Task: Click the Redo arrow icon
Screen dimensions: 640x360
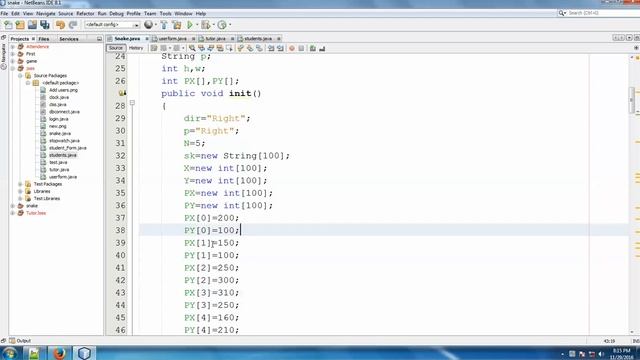Action: (73, 25)
